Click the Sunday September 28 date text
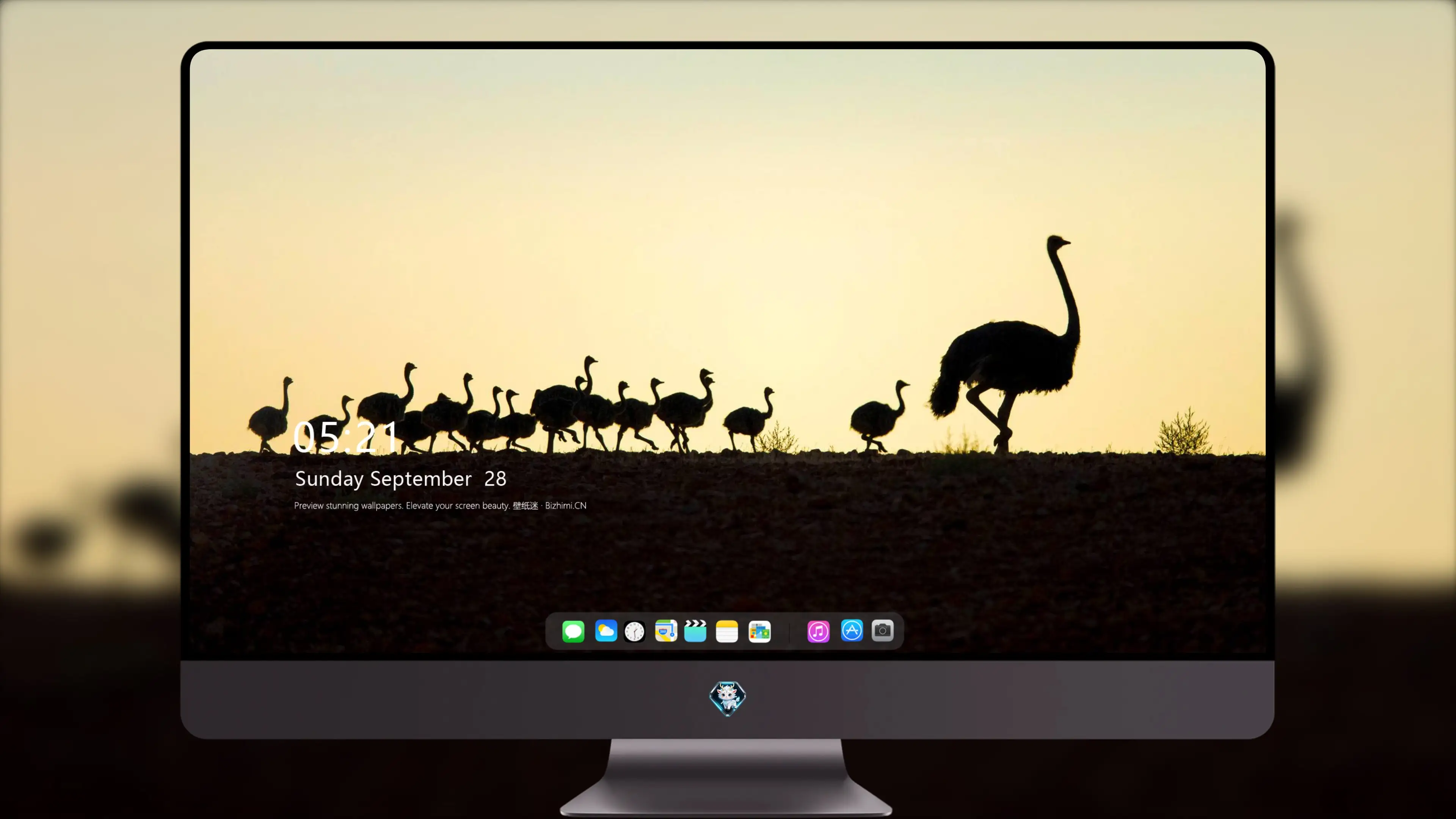This screenshot has width=1456, height=819. (401, 479)
